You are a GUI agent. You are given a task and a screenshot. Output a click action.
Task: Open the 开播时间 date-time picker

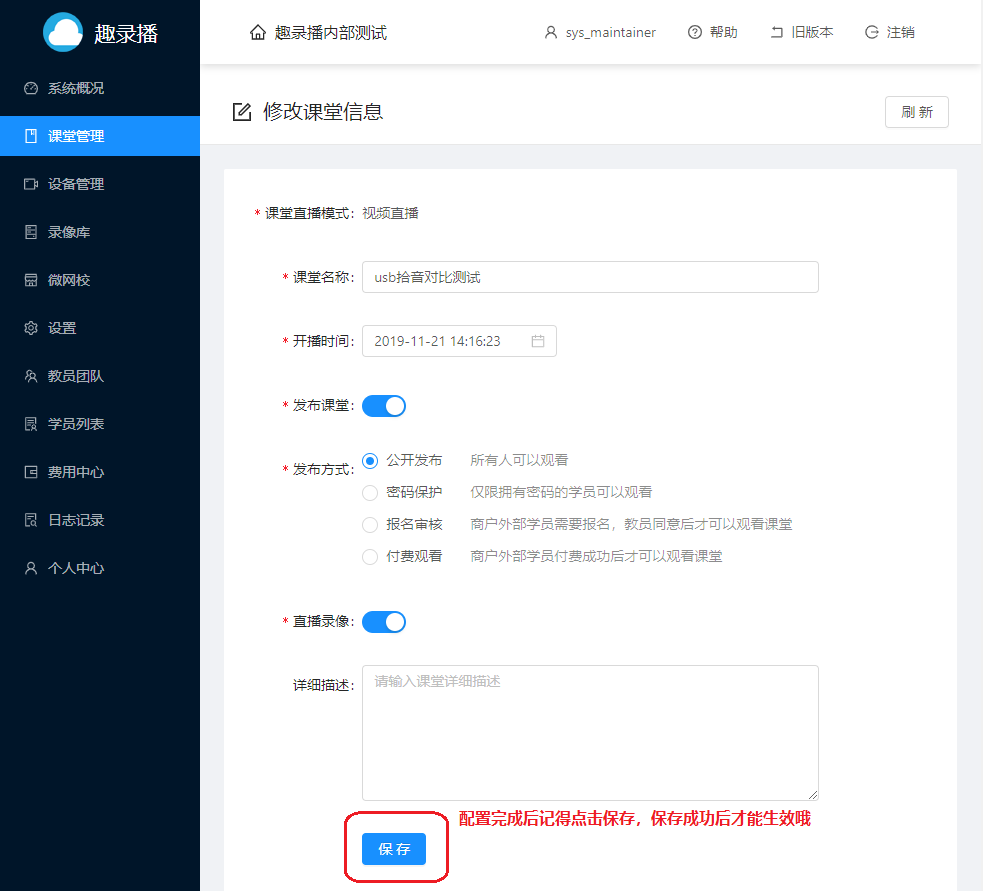pyautogui.click(x=459, y=341)
